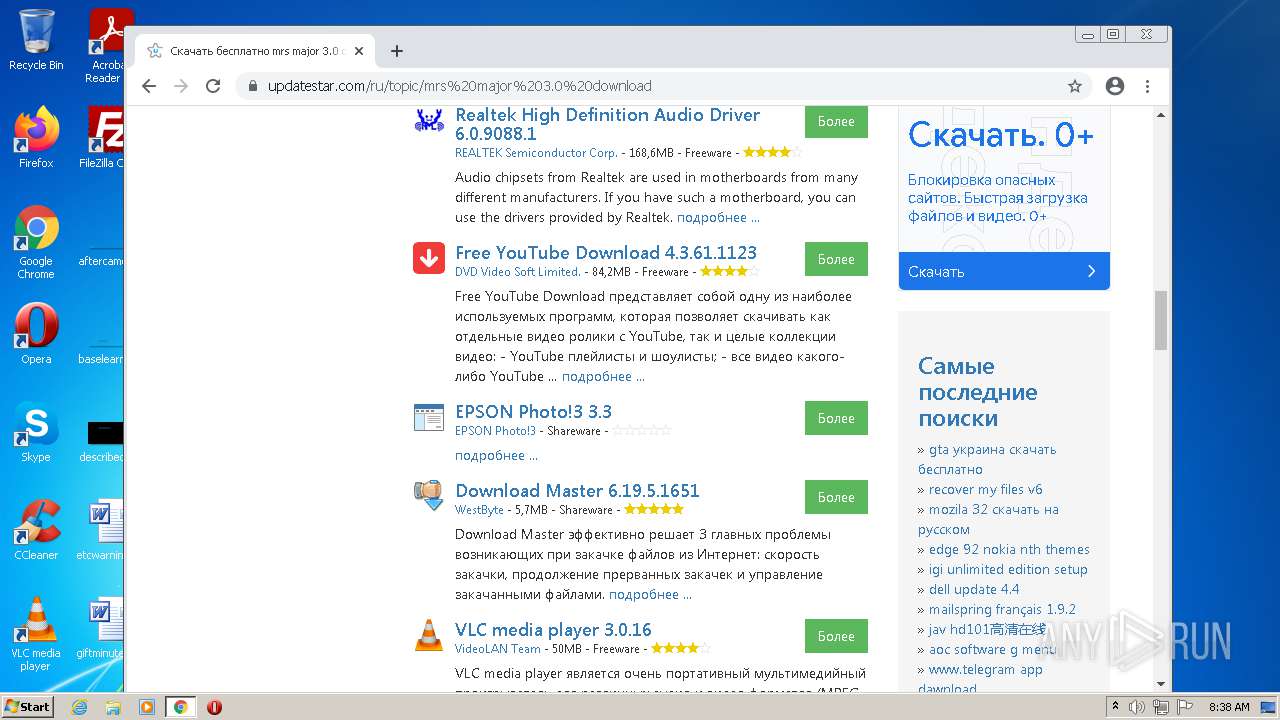Click the volume speaker tray icon
The image size is (1280, 720).
1137,707
